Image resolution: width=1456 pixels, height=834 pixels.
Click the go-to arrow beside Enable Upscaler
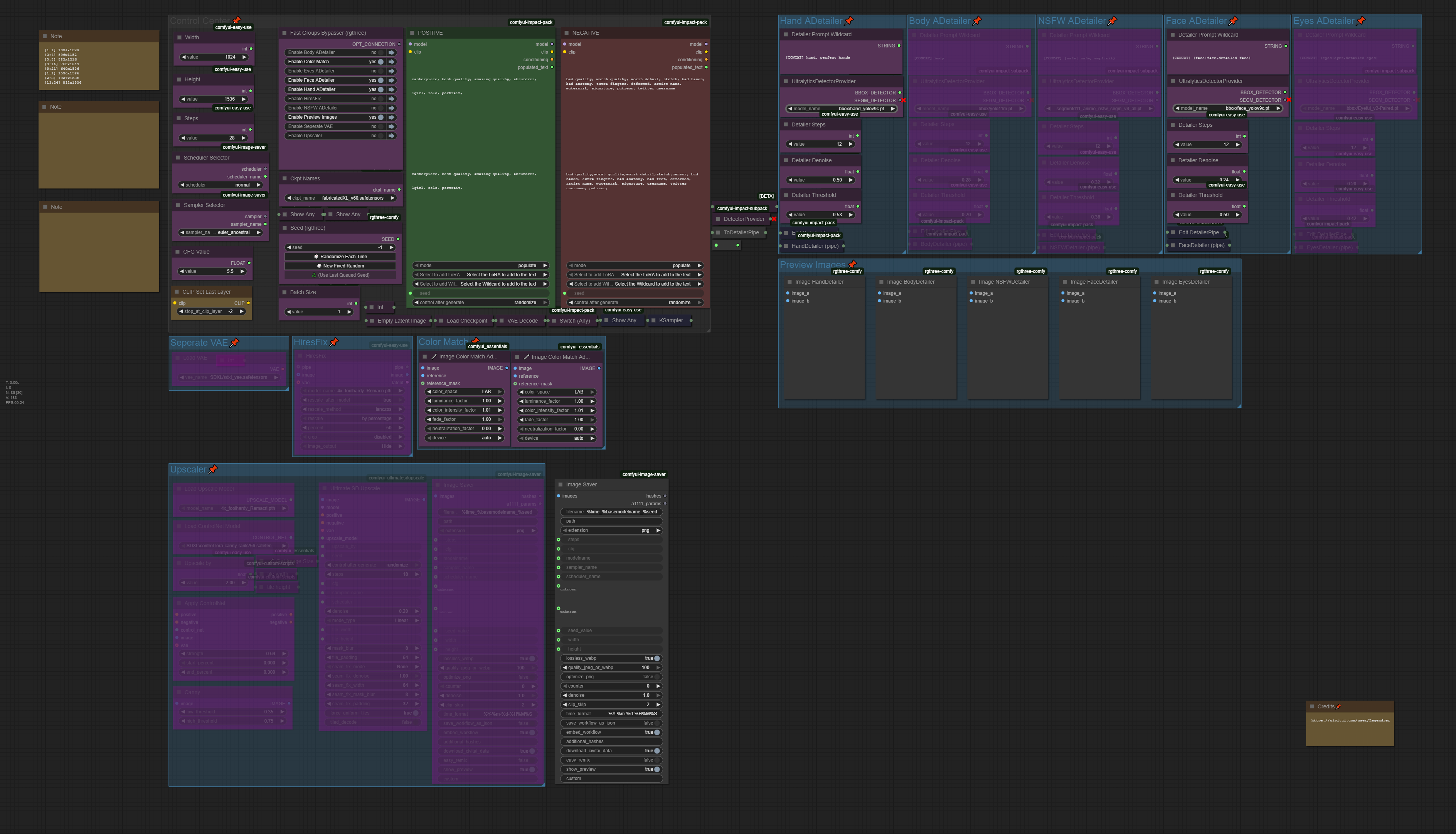coord(392,136)
